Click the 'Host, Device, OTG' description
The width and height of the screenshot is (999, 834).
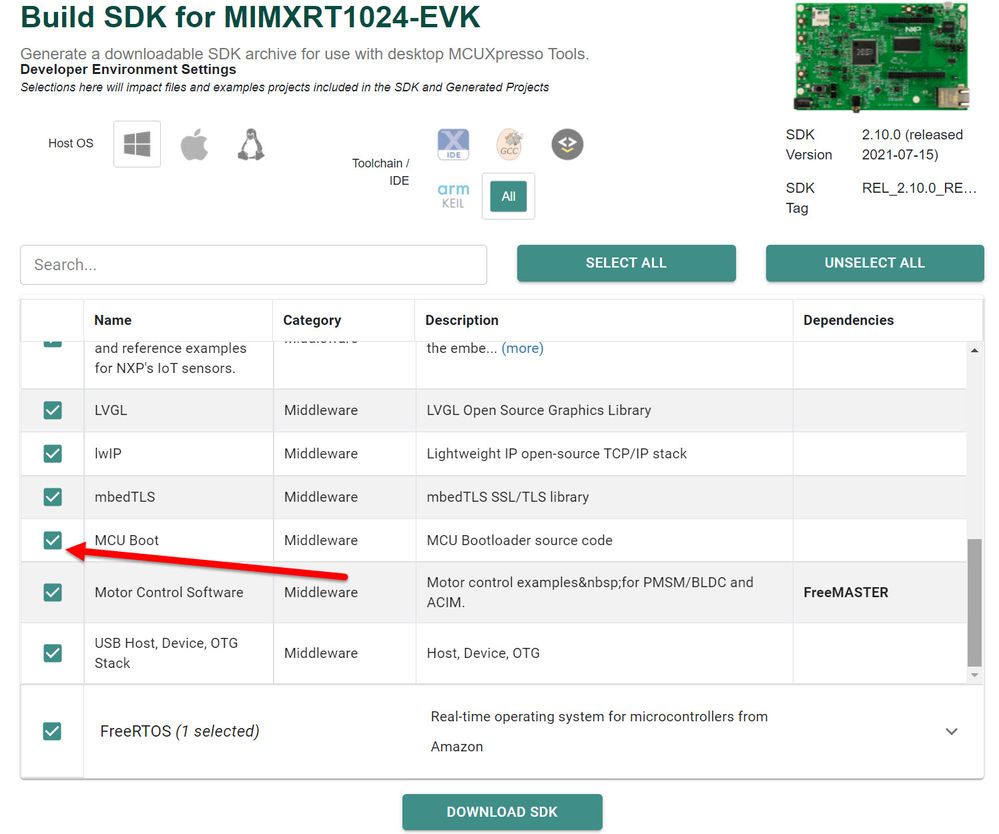click(483, 653)
